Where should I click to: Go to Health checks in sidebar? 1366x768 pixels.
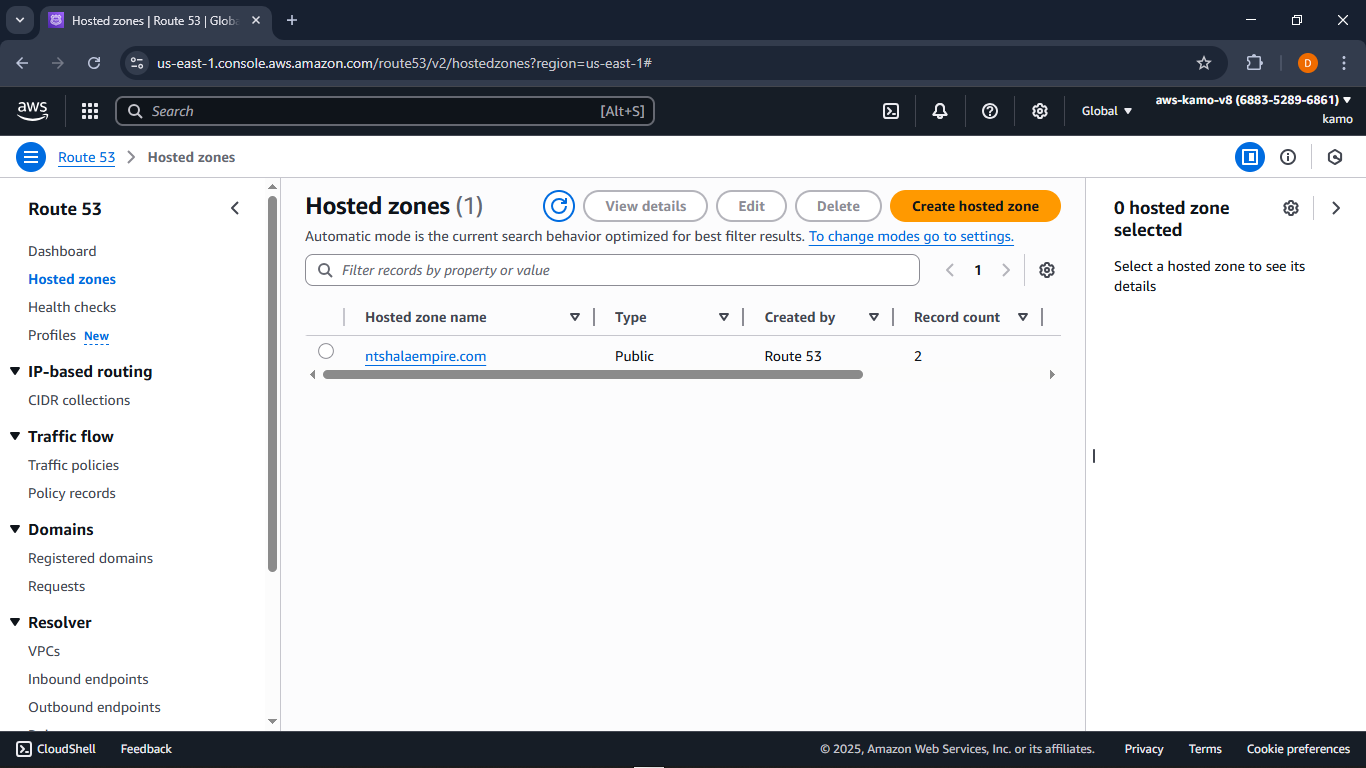click(72, 307)
